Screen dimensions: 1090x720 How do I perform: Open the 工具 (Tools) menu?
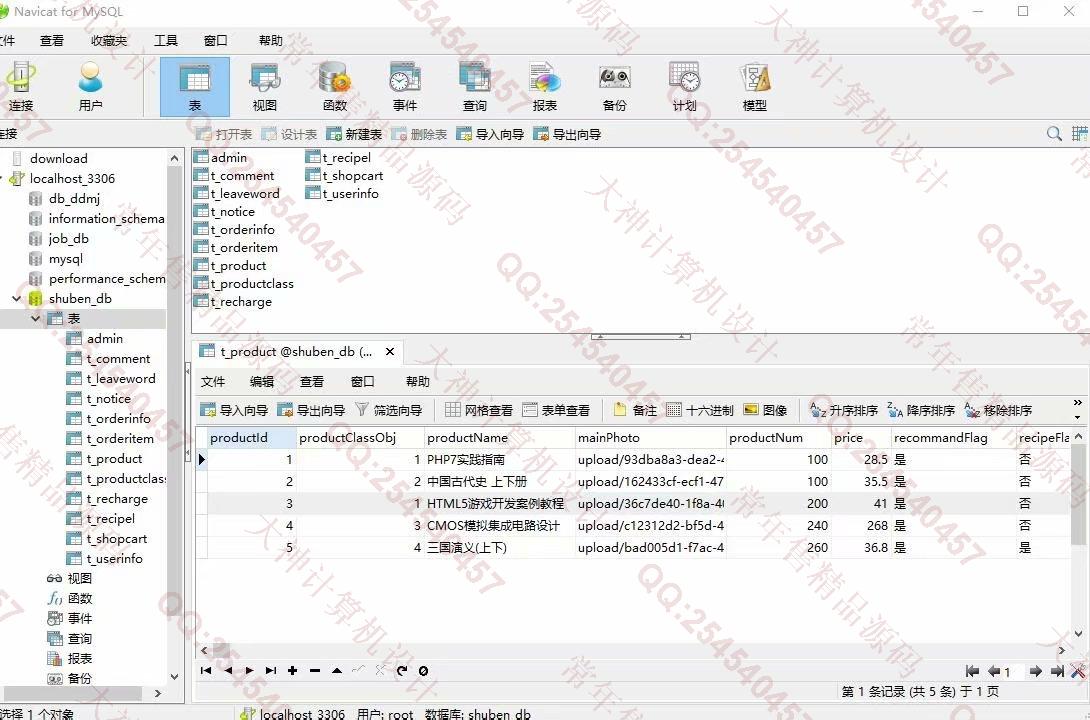(166, 41)
